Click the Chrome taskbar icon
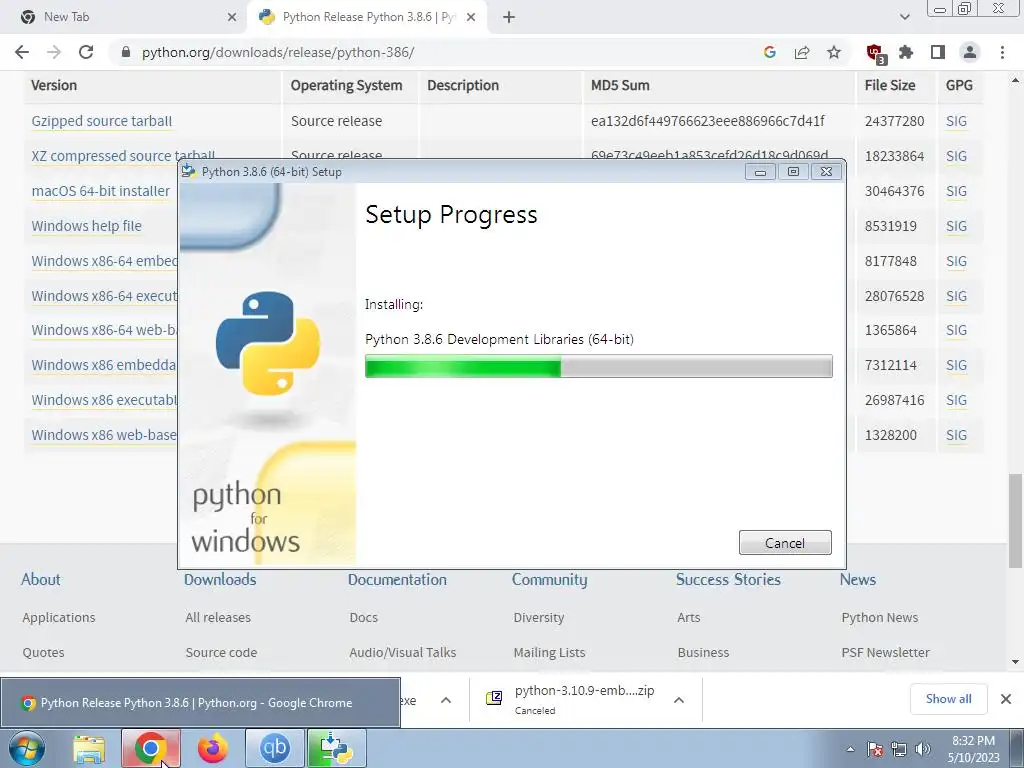Screen dimensions: 1024x768 pos(151,748)
